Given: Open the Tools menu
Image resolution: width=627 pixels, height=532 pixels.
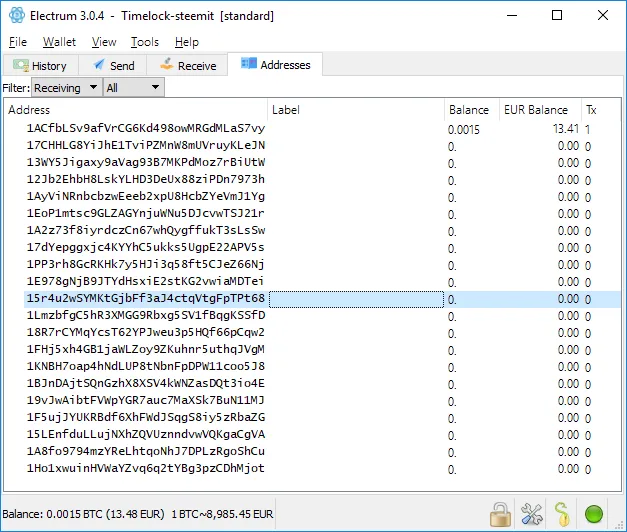Looking at the screenshot, I should pos(145,42).
